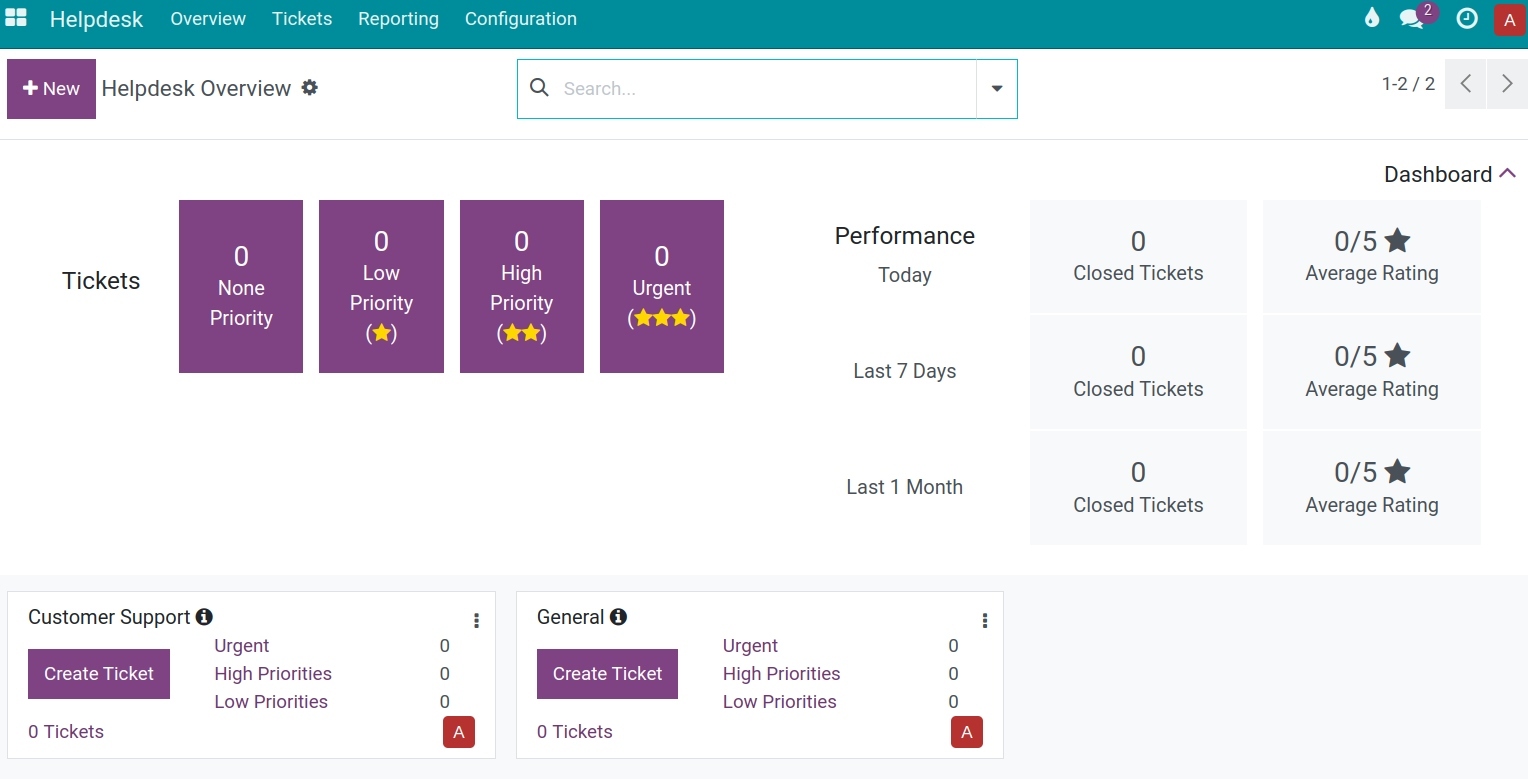
Task: Open the Tickets menu
Action: click(x=302, y=19)
